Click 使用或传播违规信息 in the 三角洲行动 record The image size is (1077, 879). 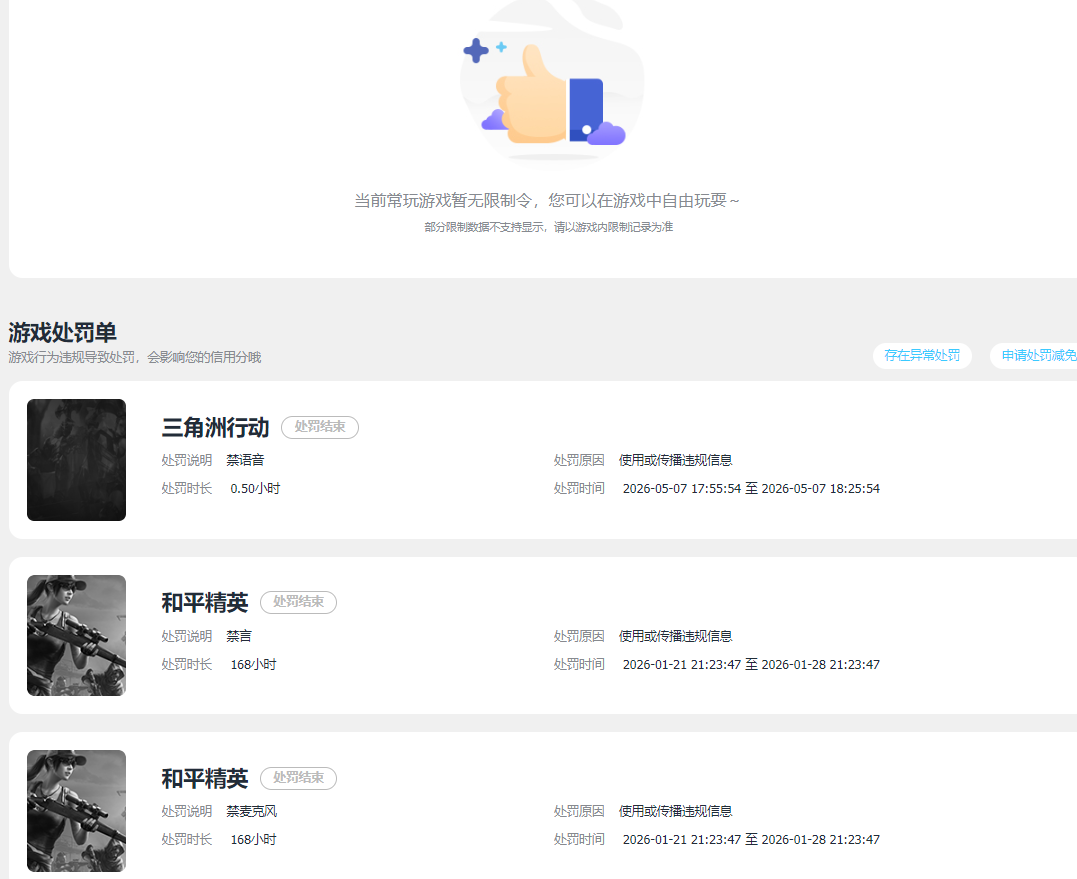point(675,460)
